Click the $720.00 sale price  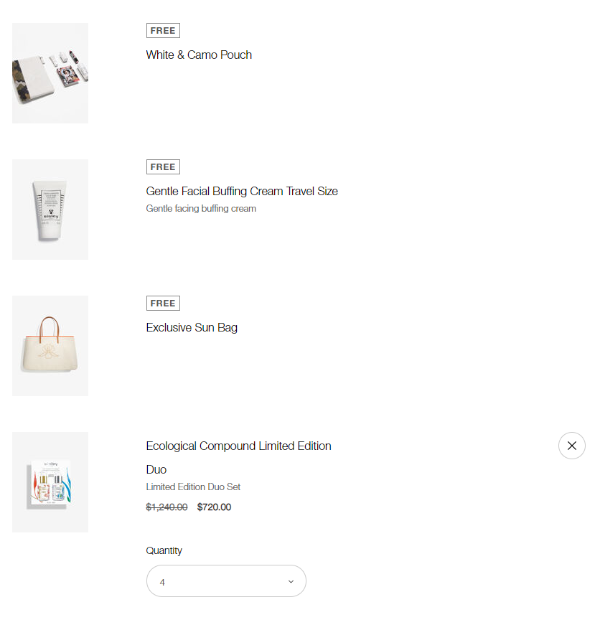click(214, 507)
